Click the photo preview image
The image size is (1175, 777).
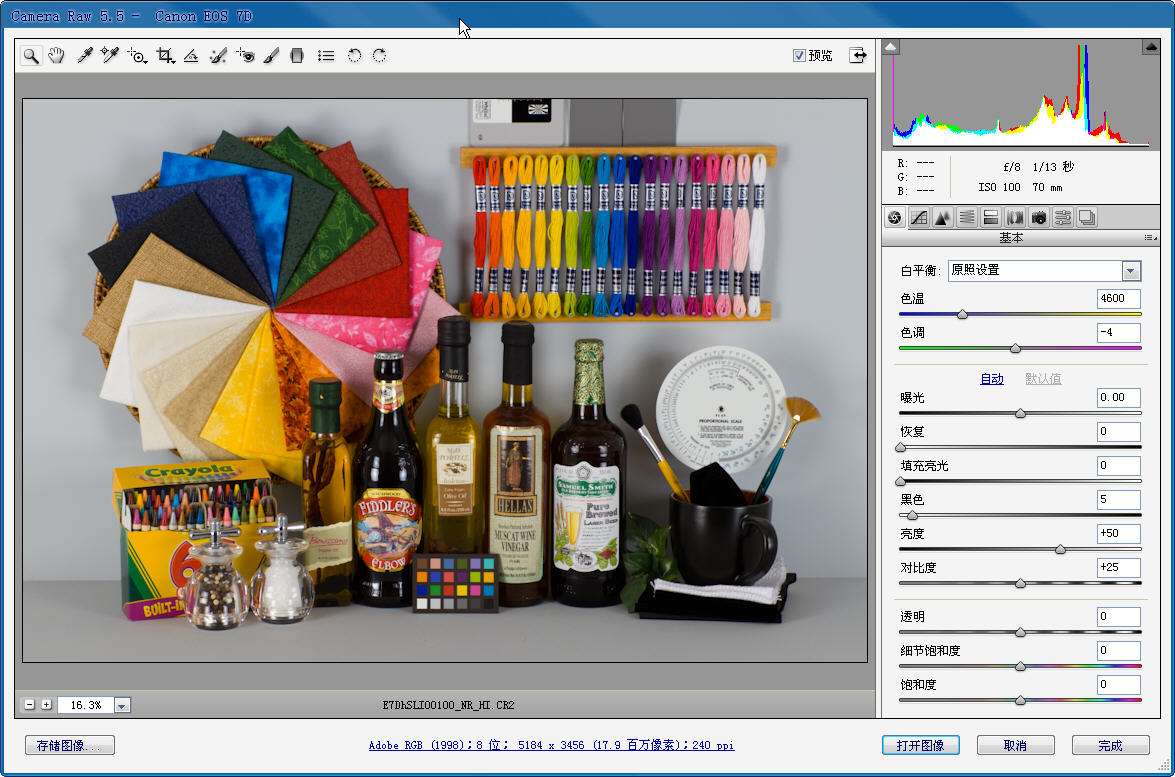coord(445,381)
